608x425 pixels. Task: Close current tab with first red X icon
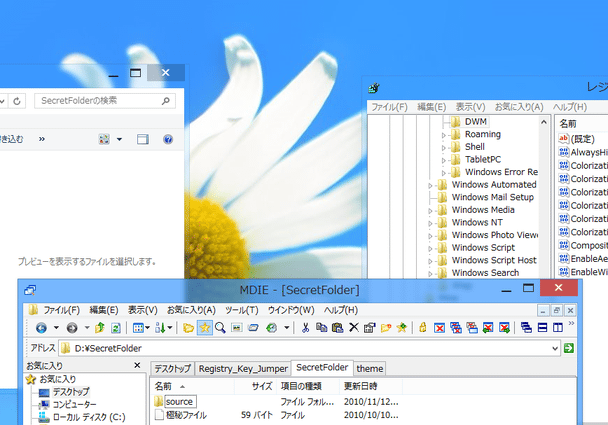(439, 328)
